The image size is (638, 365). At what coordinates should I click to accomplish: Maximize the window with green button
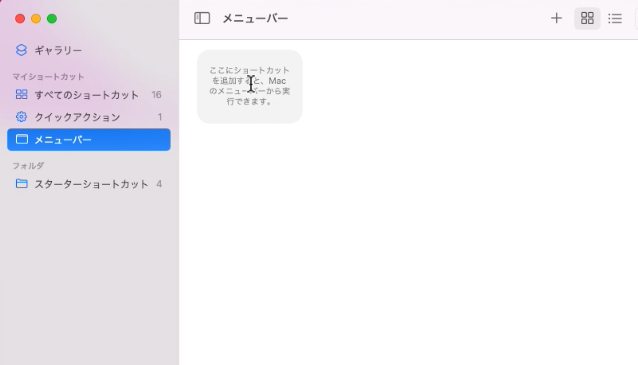tap(52, 19)
